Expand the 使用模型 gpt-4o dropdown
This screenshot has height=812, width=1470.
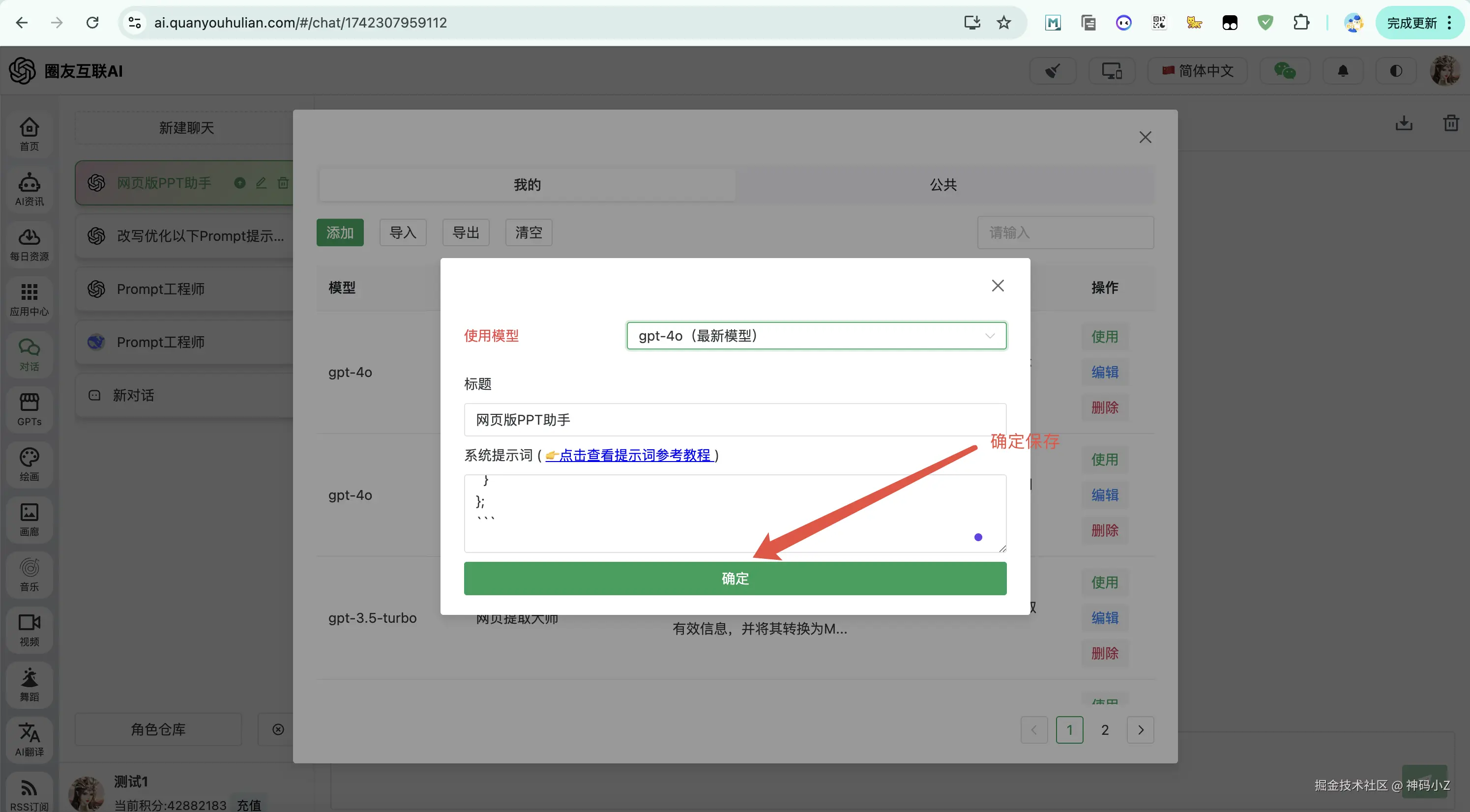(x=816, y=336)
